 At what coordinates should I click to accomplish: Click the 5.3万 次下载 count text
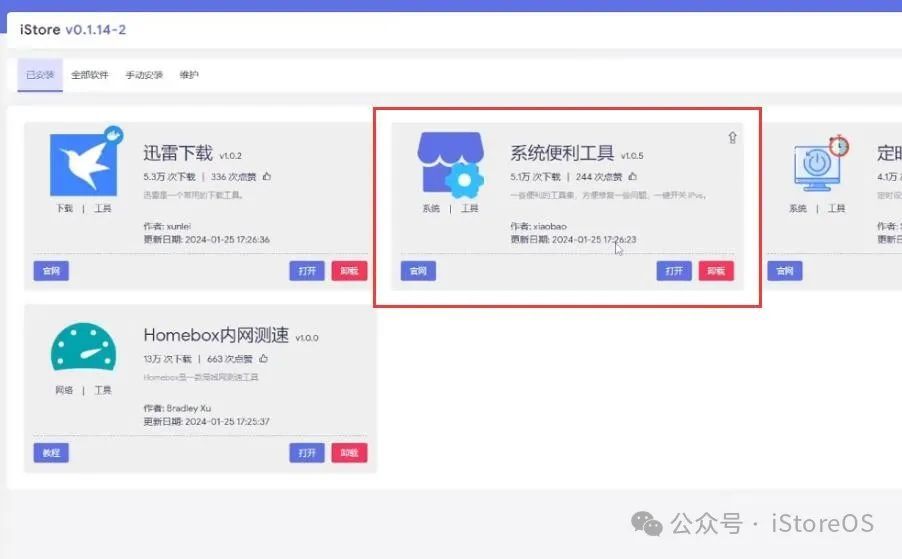pos(170,177)
